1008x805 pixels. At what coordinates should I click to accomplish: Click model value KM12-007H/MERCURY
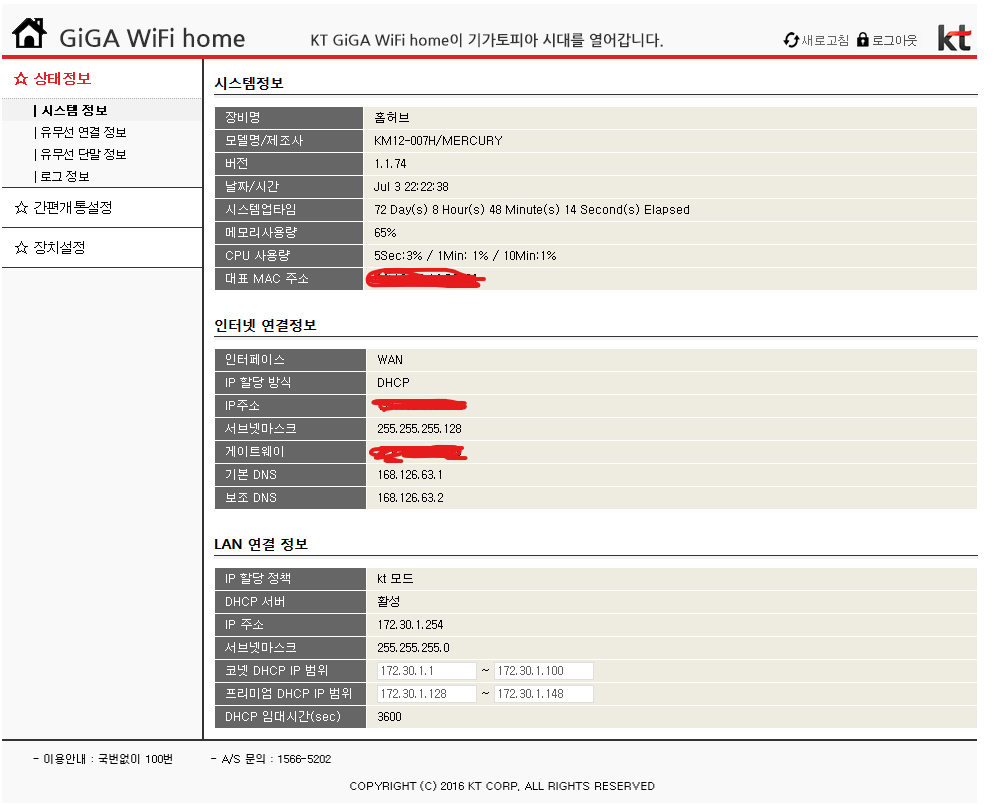point(438,141)
